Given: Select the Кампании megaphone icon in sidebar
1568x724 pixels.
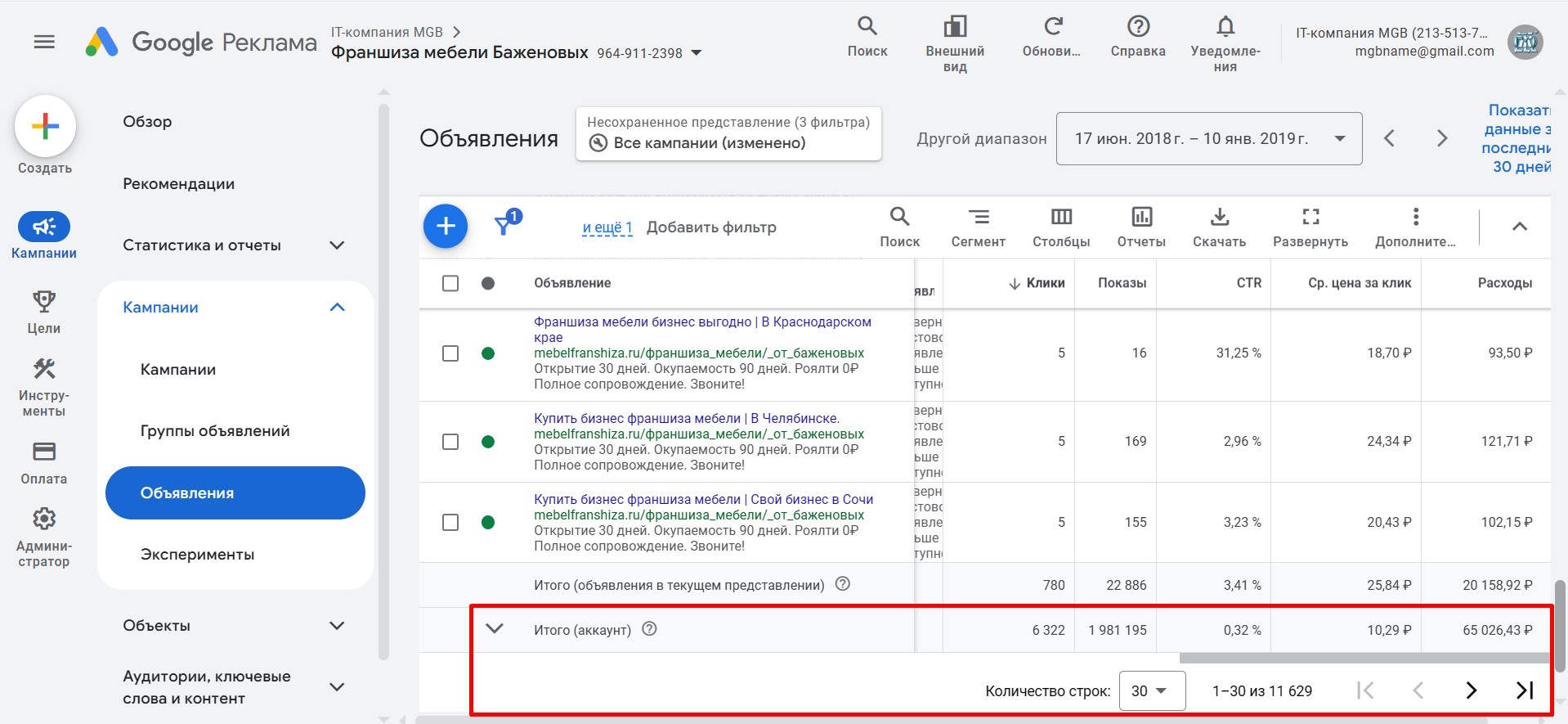Looking at the screenshot, I should 44,227.
